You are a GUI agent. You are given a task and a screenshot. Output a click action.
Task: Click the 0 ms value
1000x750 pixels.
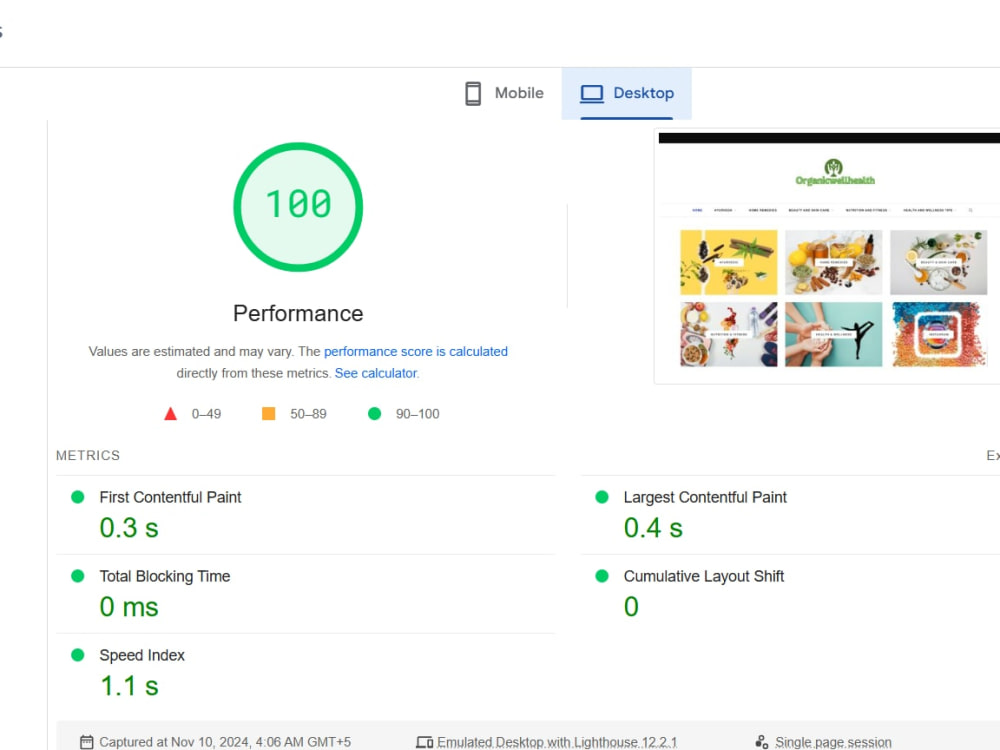[129, 607]
